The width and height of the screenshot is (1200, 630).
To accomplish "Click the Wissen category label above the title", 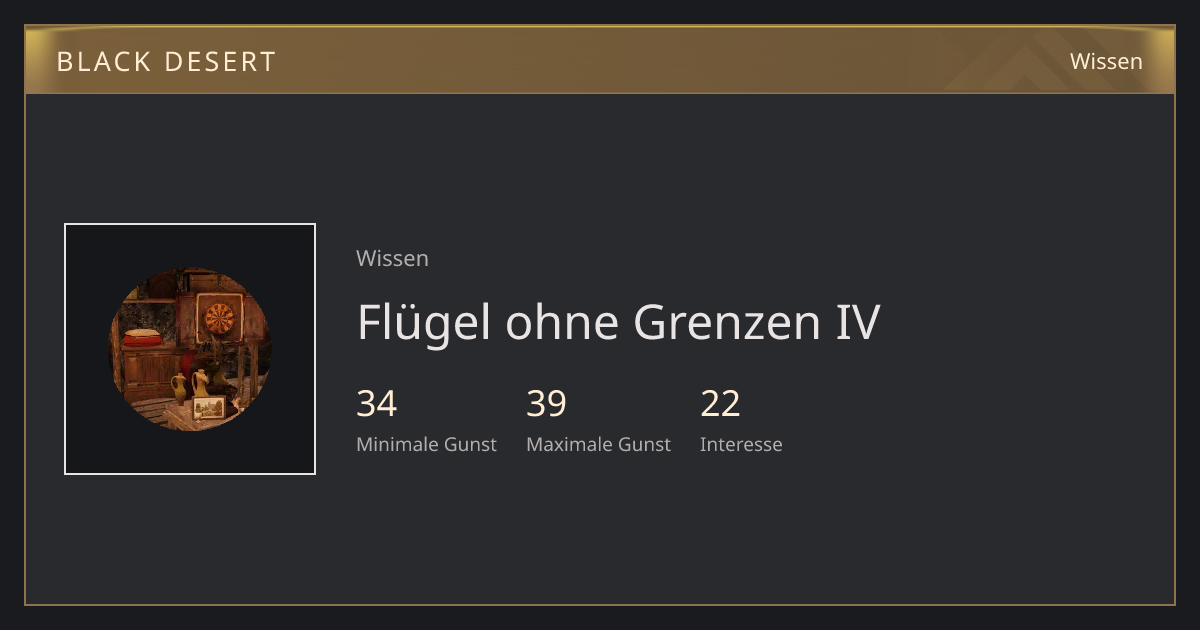I will (x=392, y=258).
